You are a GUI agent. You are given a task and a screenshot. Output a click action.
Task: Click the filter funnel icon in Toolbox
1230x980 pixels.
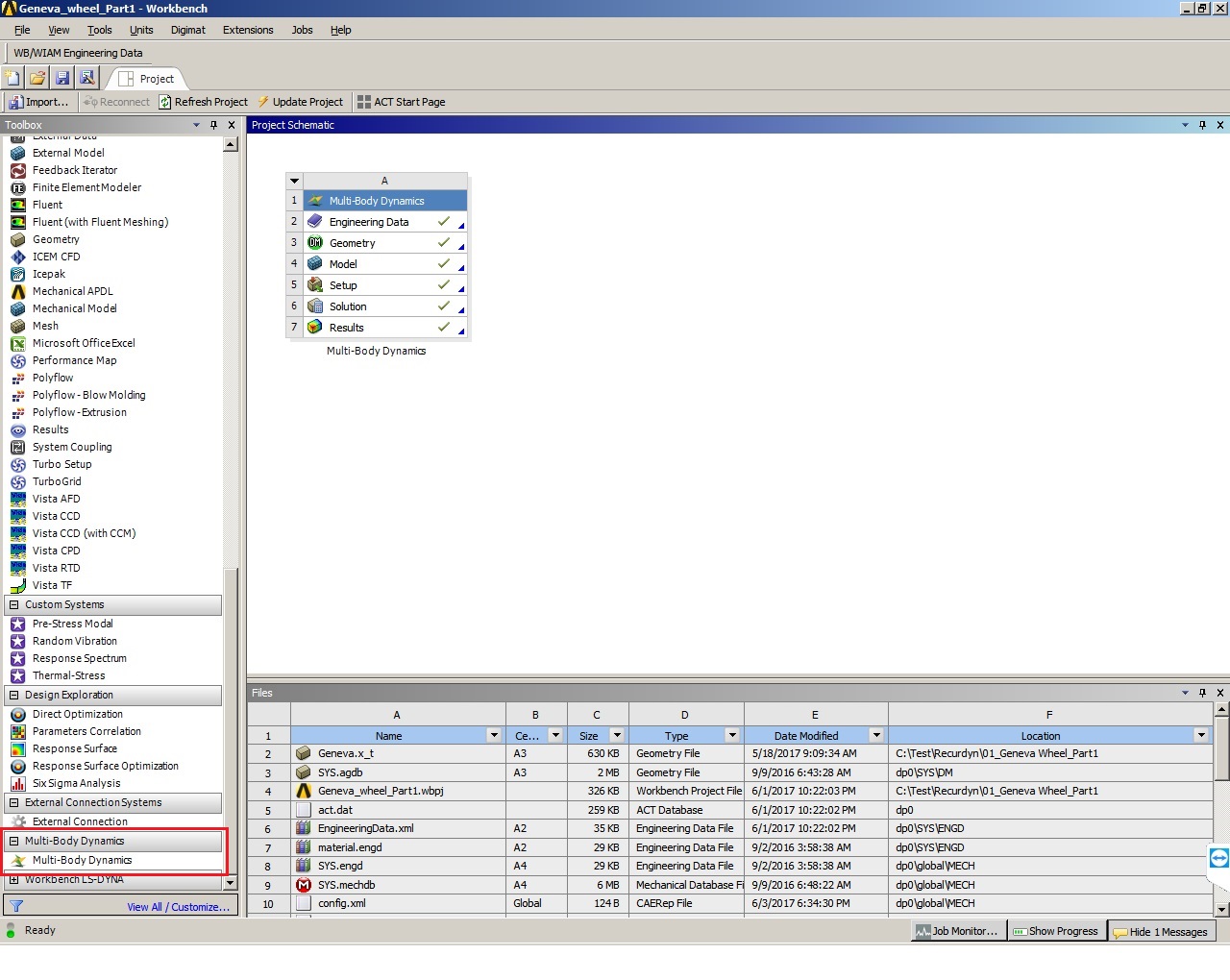pyautogui.click(x=16, y=906)
